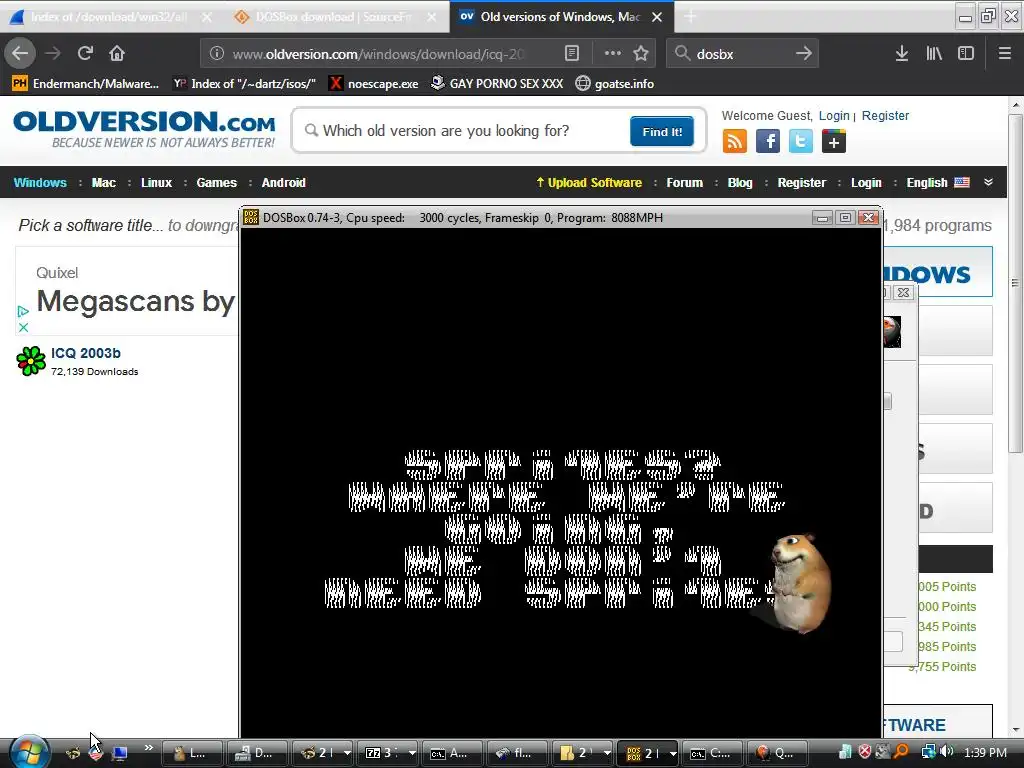Click the Find It! button
The height and width of the screenshot is (768, 1024).
point(662,131)
